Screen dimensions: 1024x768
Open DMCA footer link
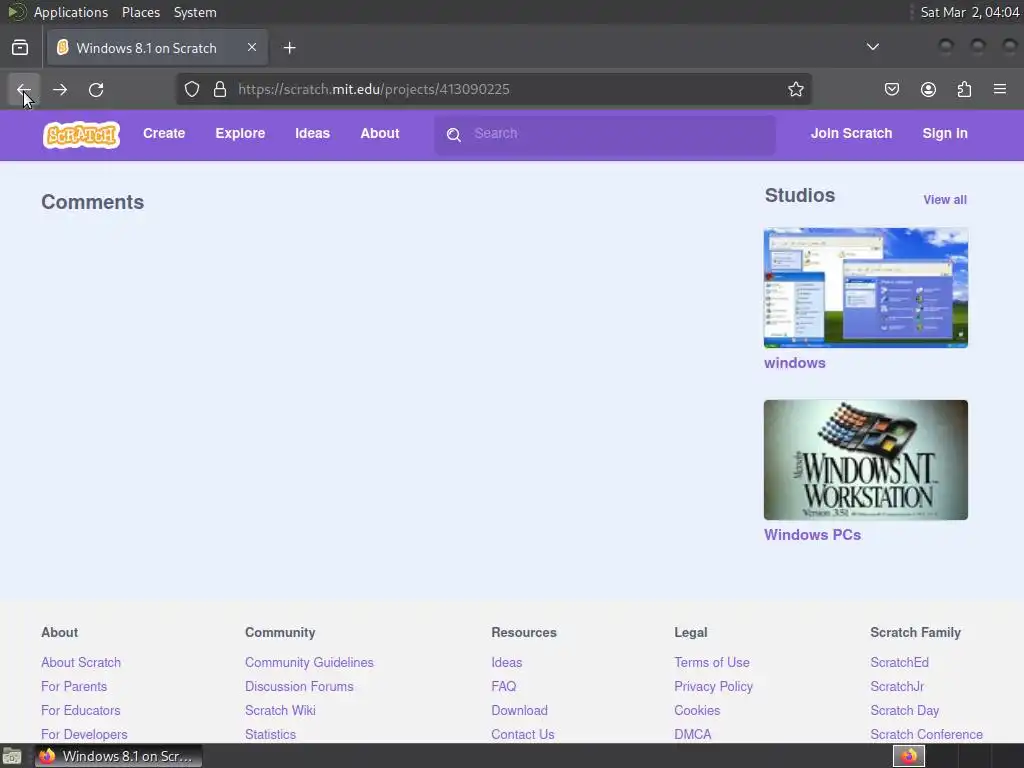[x=692, y=735]
